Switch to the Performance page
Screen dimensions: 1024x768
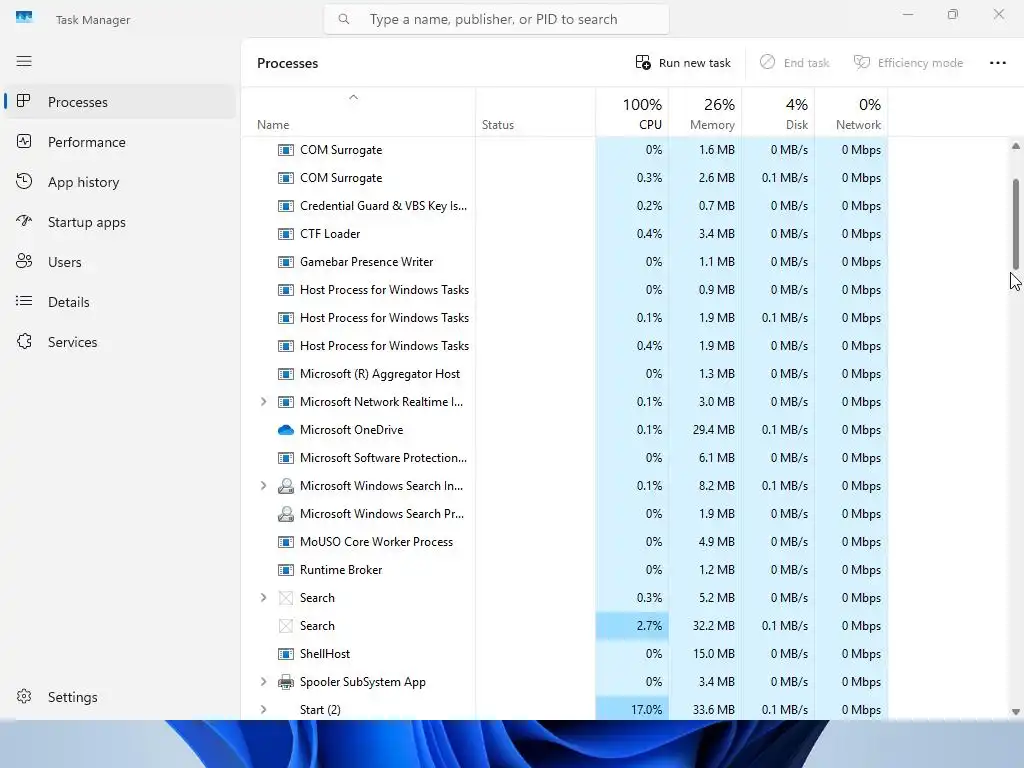[x=120, y=142]
